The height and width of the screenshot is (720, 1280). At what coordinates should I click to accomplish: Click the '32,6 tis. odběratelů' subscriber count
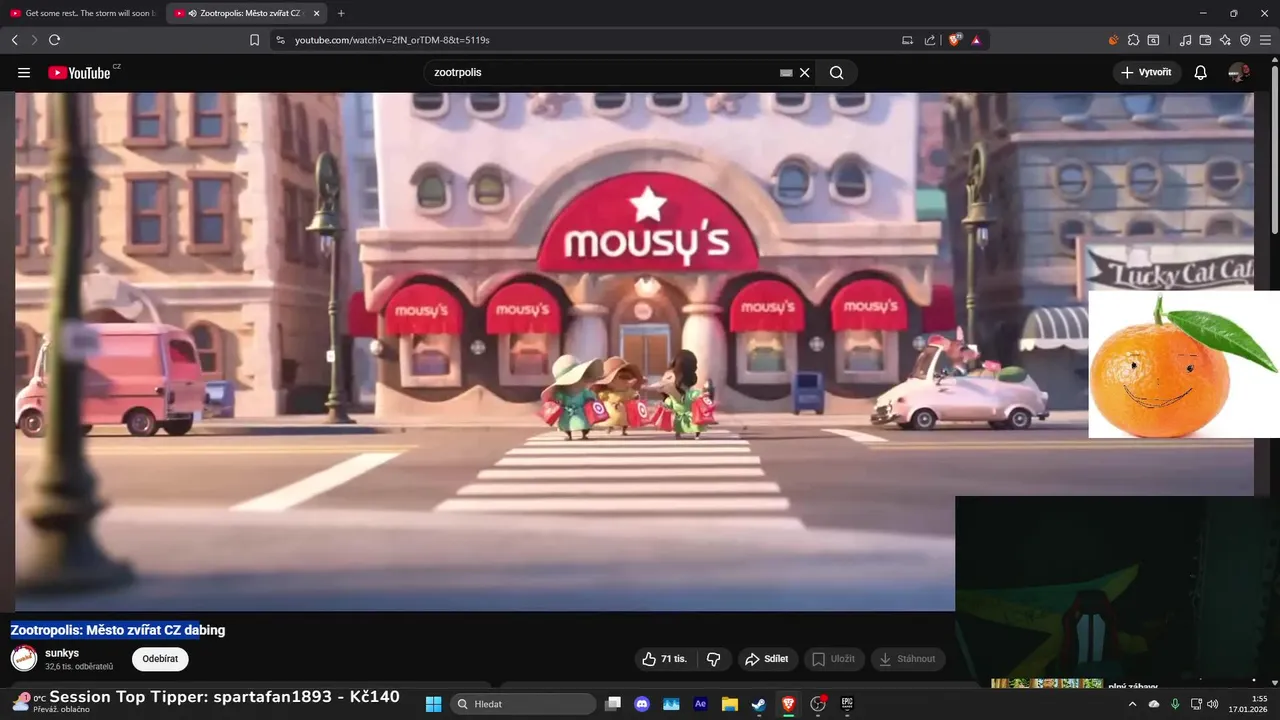79,667
